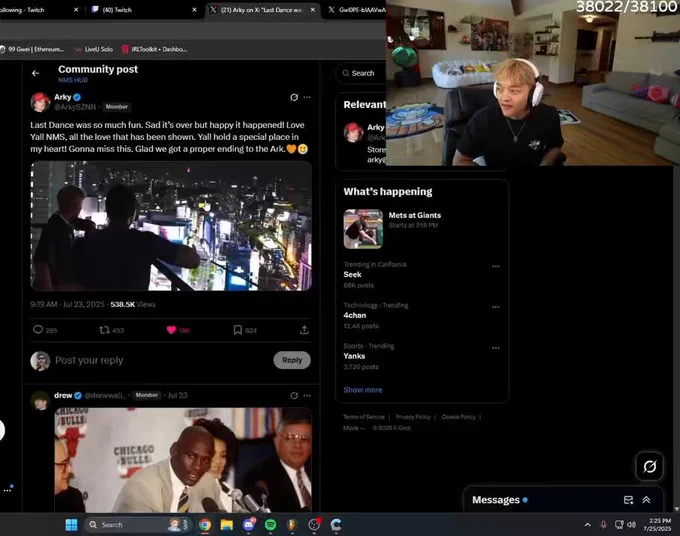Screen dimensions: 680x536
Task: Open the NMS HUB community link
Action: pyautogui.click(x=73, y=80)
